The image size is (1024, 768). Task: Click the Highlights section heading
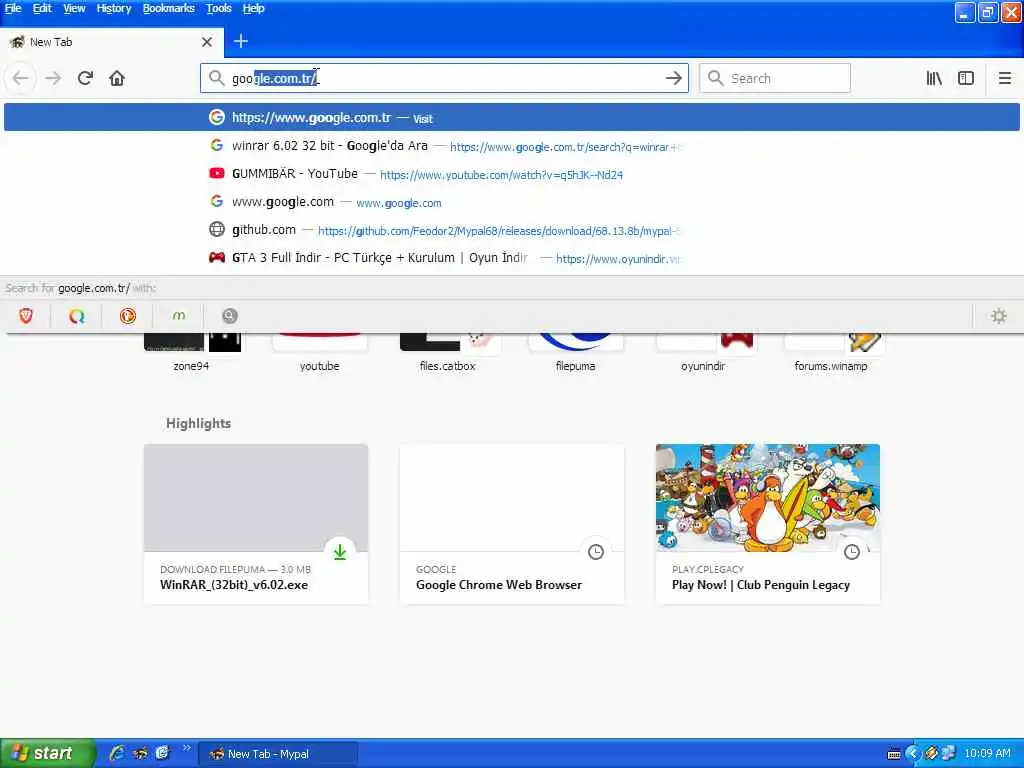[x=199, y=423]
